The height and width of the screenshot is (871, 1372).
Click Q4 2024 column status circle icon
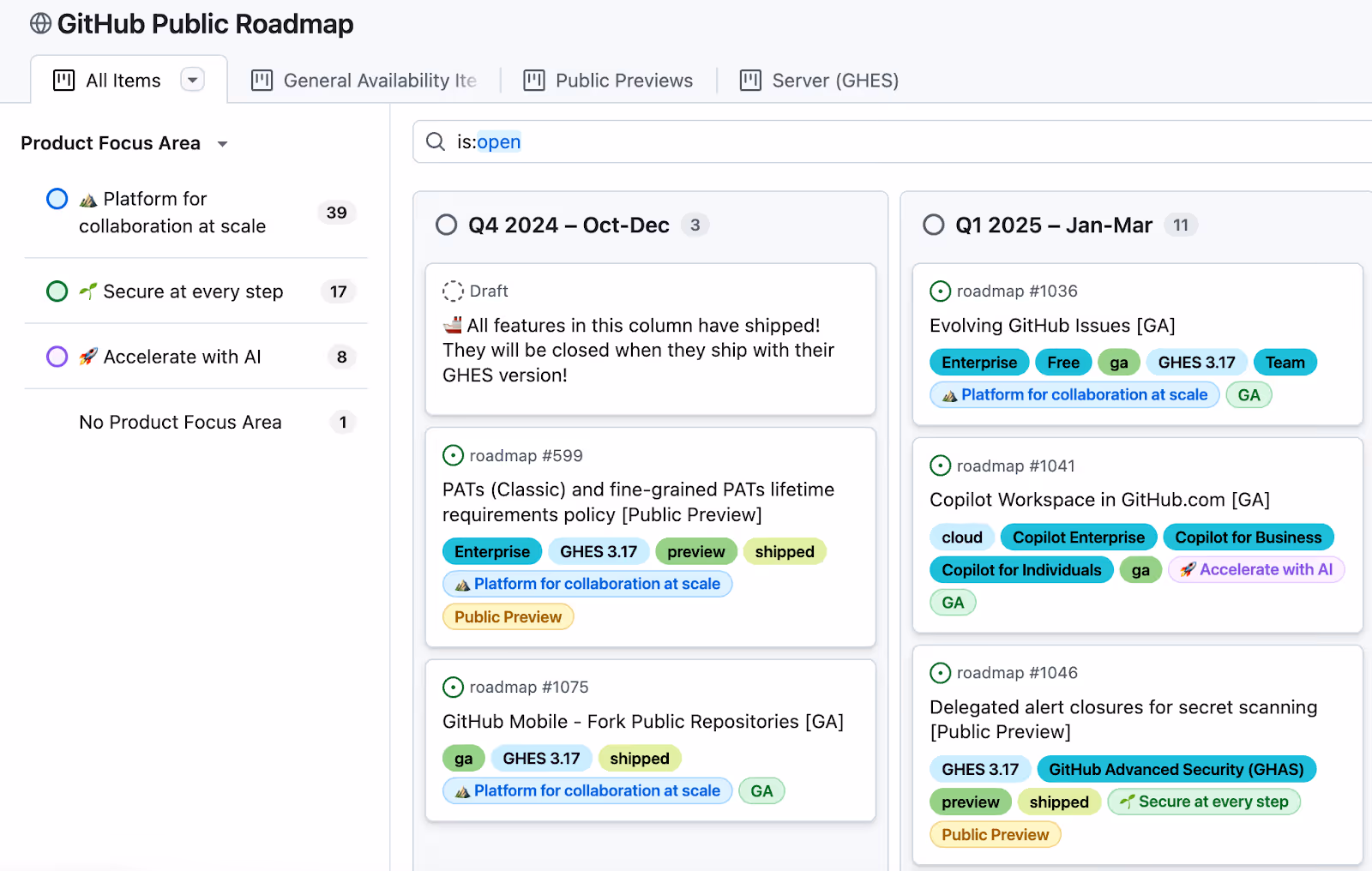pyautogui.click(x=446, y=225)
